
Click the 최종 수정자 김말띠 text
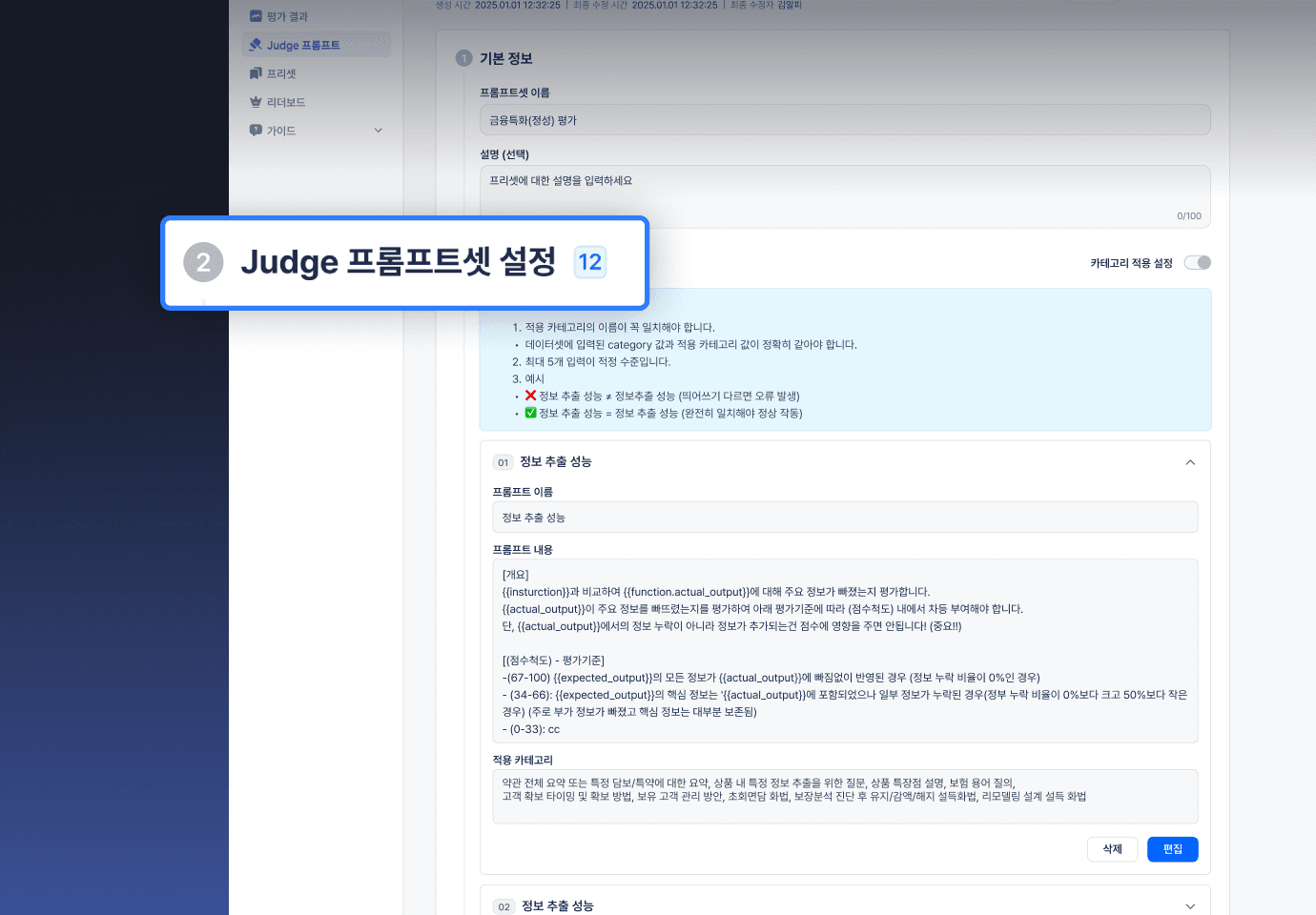[x=767, y=5]
